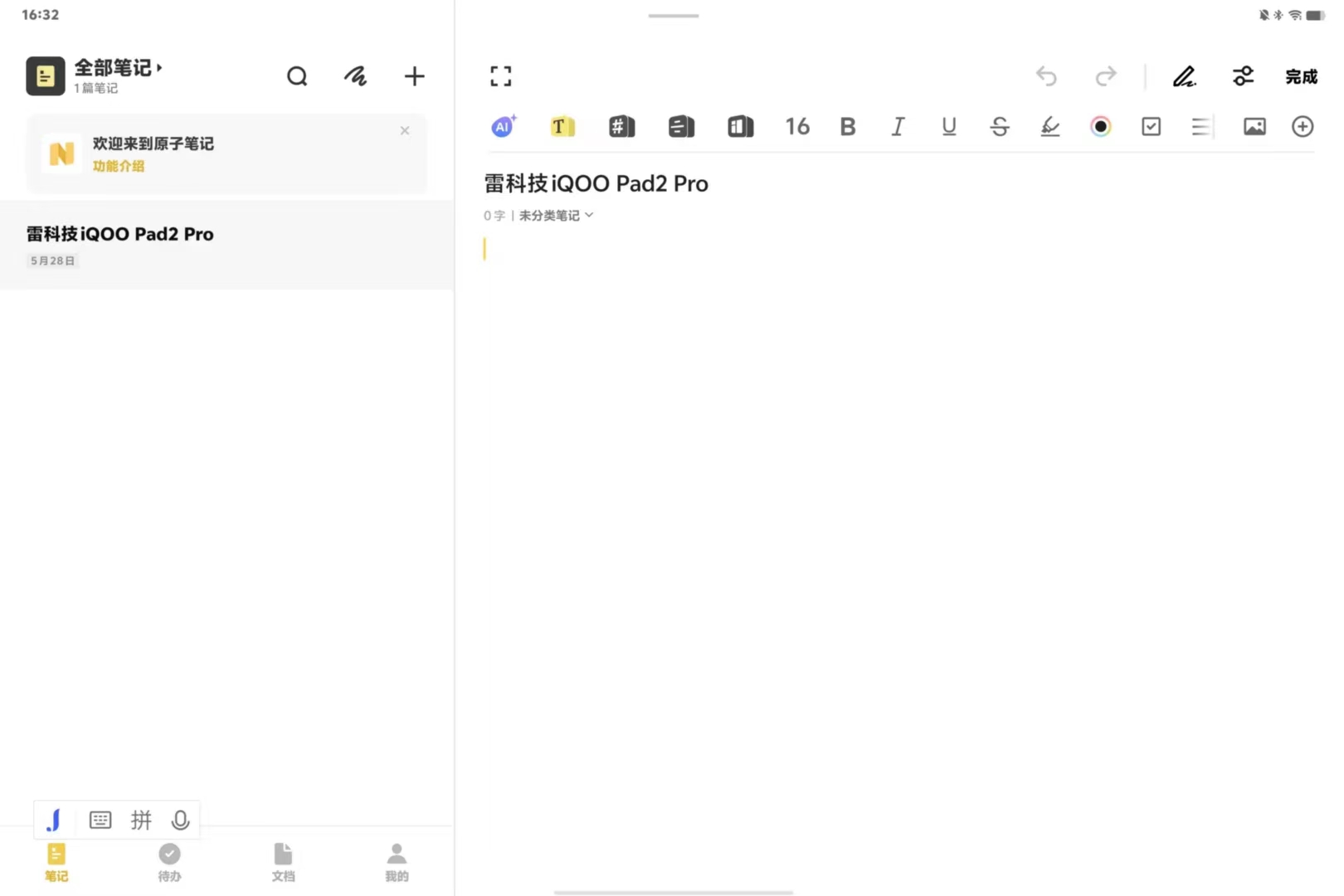Select the hashtag heading style icon
The image size is (1344, 896).
pyautogui.click(x=621, y=126)
